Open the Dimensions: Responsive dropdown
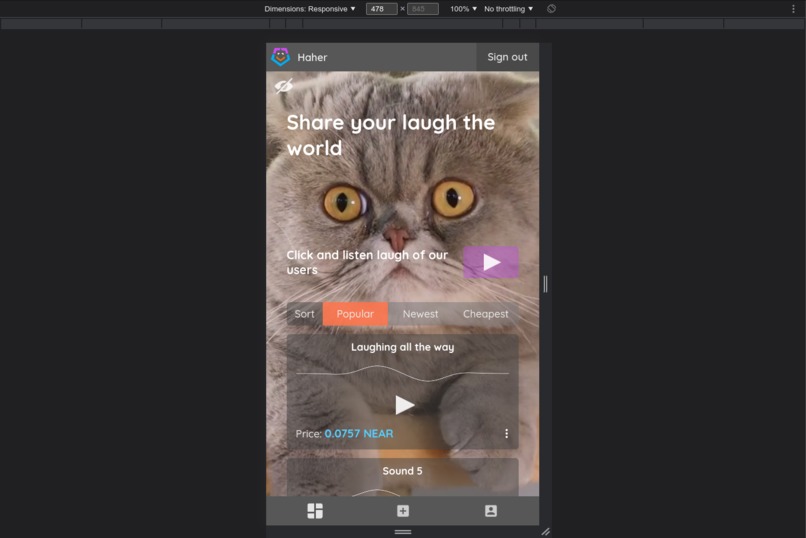The width and height of the screenshot is (806, 538). tap(310, 9)
